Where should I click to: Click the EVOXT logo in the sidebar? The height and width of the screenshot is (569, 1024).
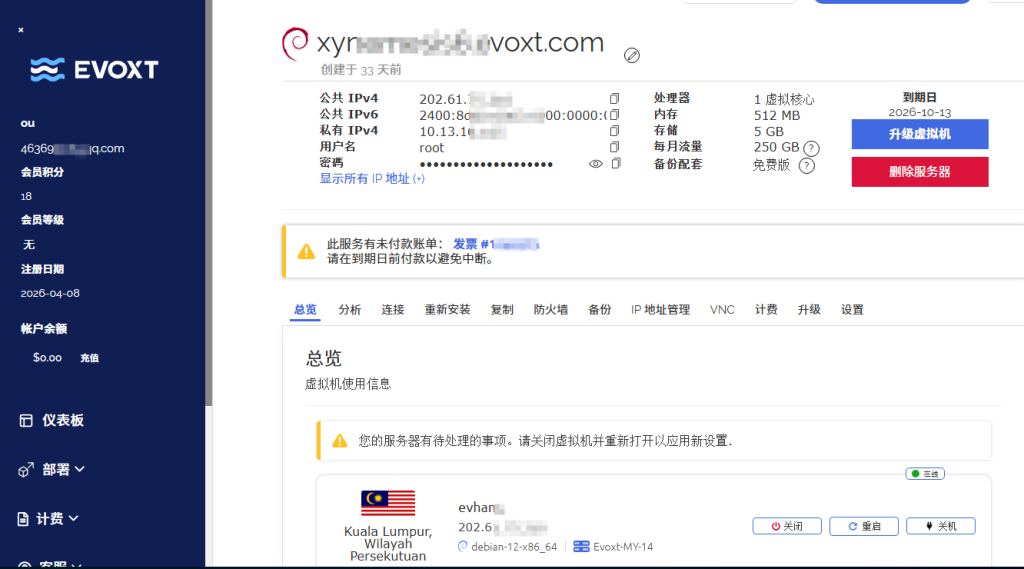(x=95, y=69)
